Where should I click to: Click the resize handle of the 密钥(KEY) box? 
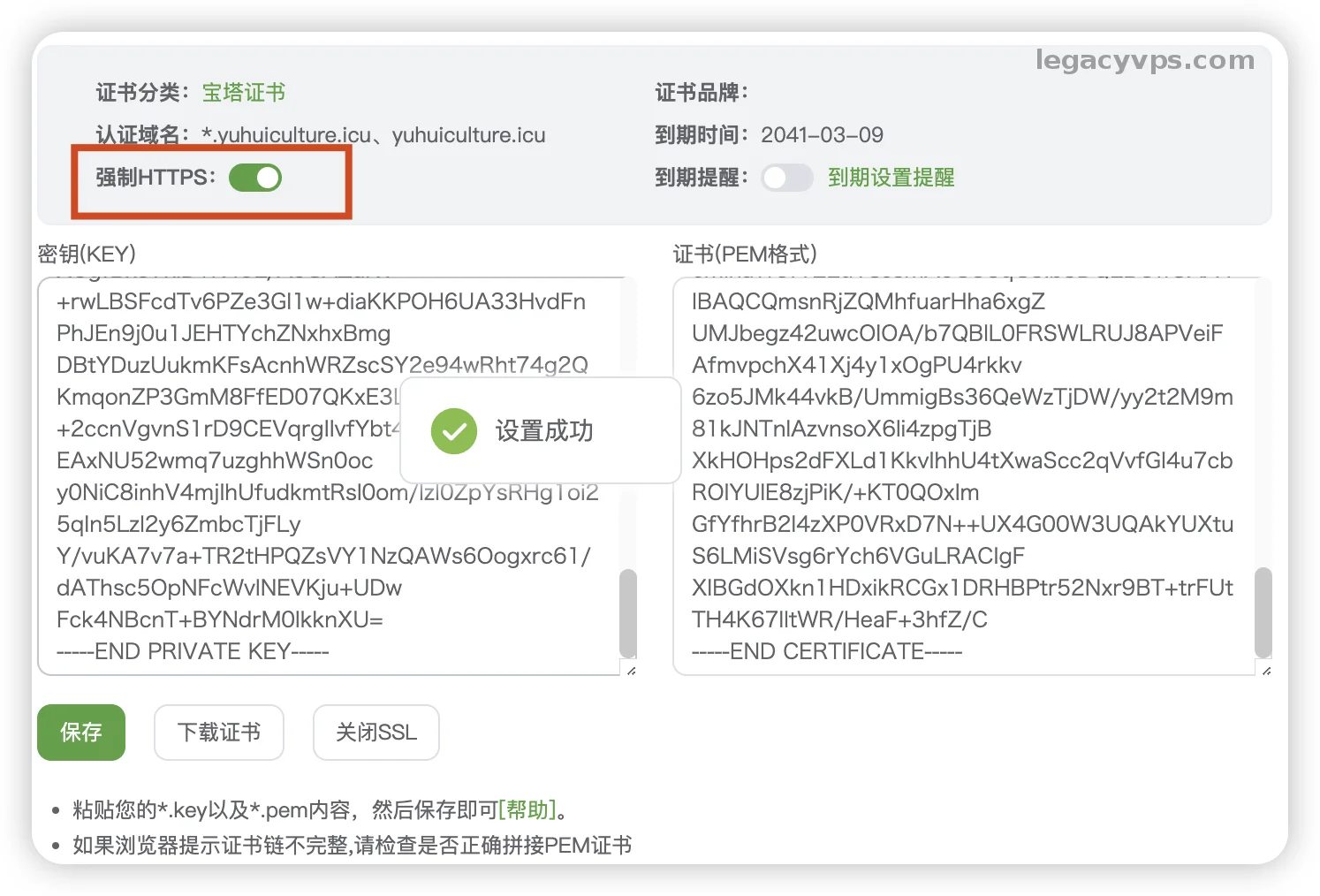click(x=631, y=671)
